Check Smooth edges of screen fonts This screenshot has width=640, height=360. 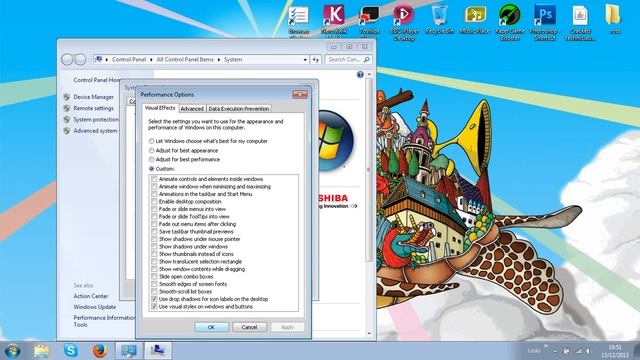(x=154, y=284)
